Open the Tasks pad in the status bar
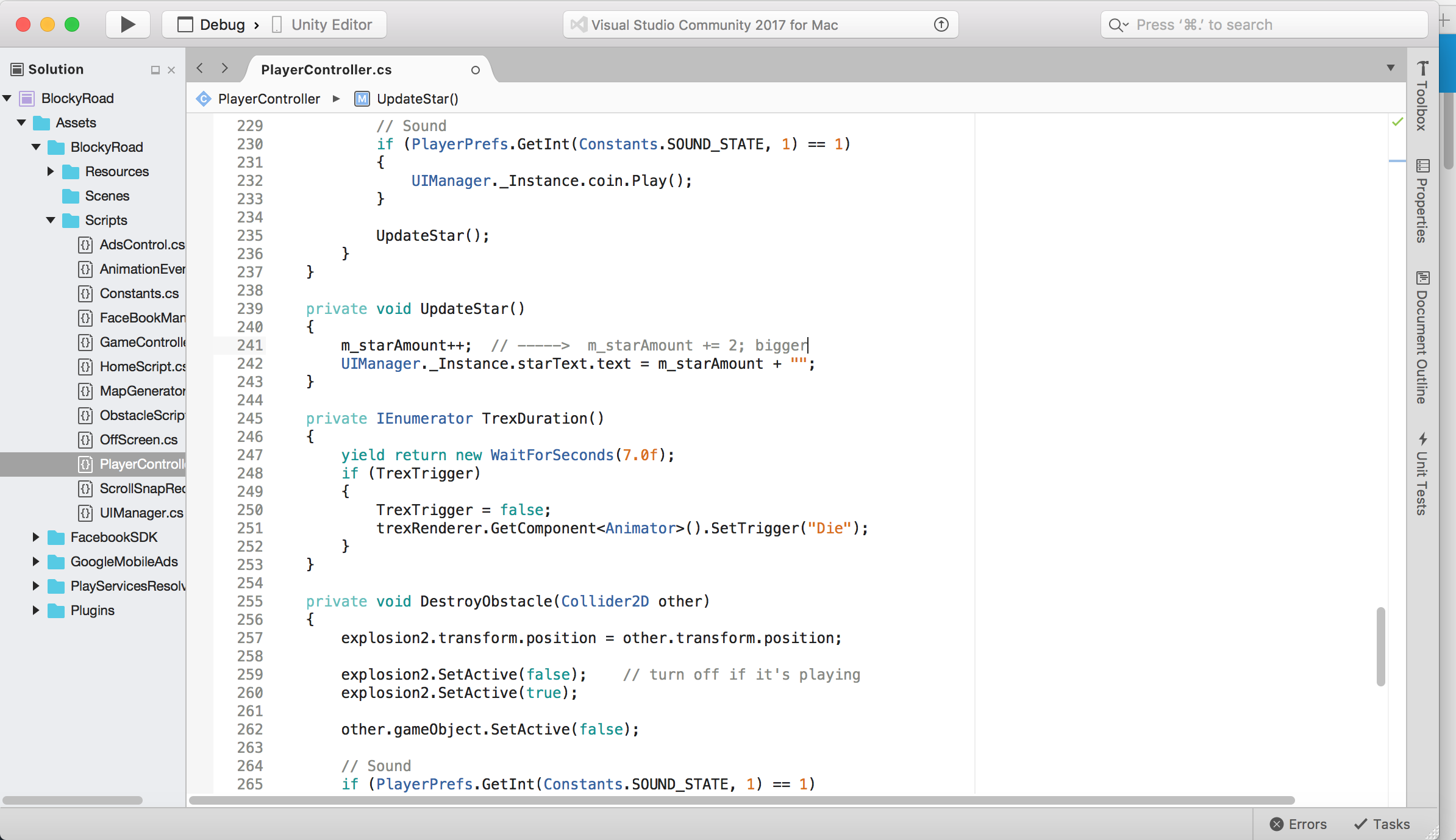Image resolution: width=1456 pixels, height=840 pixels. coord(1382,824)
